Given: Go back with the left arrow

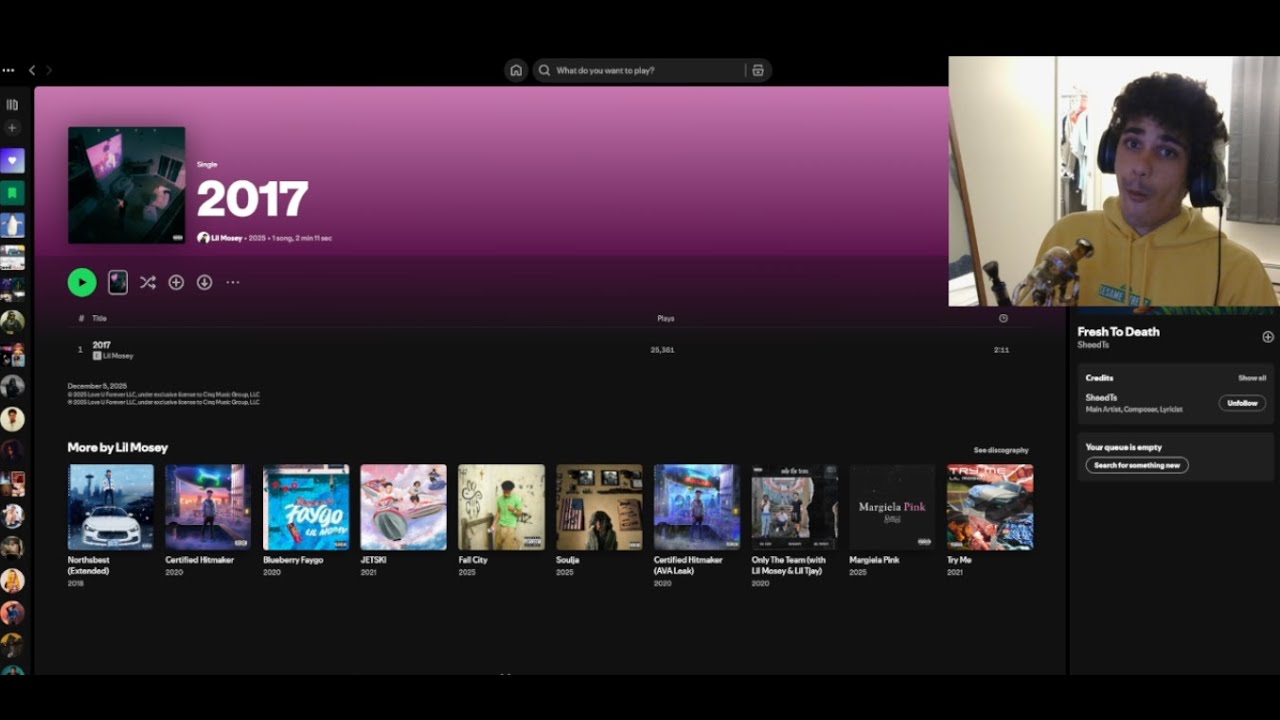Looking at the screenshot, I should (32, 70).
